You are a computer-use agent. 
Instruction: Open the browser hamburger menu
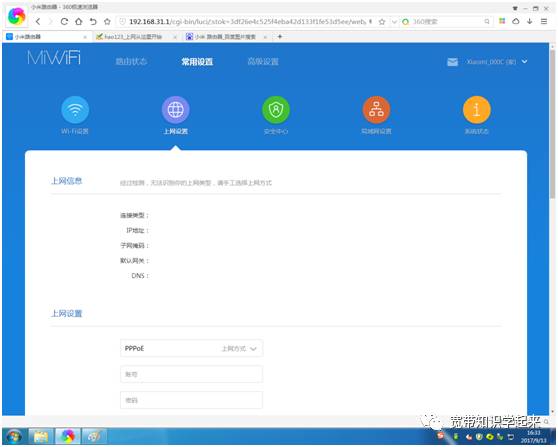(544, 21)
